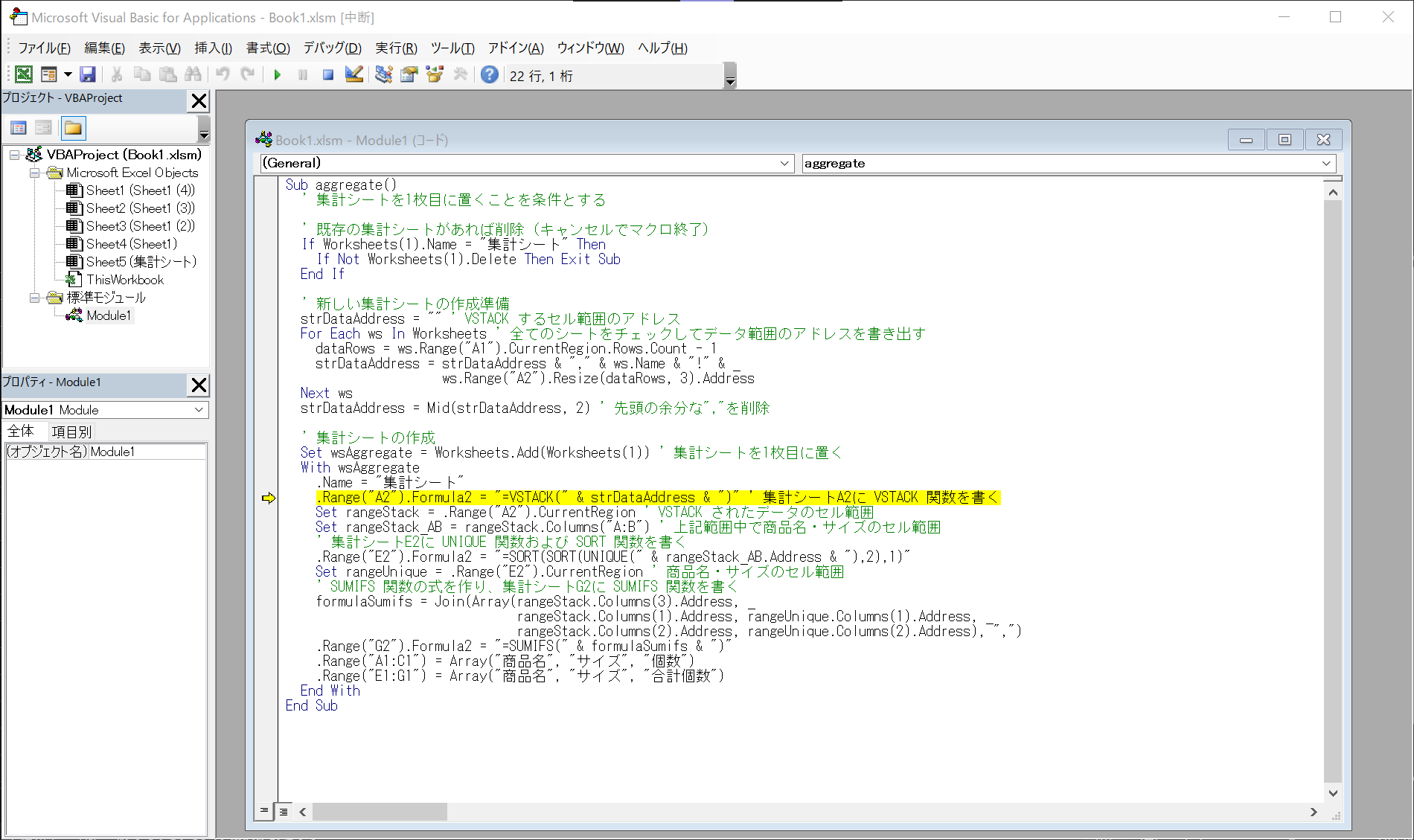Screen dimensions: 1414x840
Task: Open the aggregate procedure dropdown
Action: point(1326,164)
